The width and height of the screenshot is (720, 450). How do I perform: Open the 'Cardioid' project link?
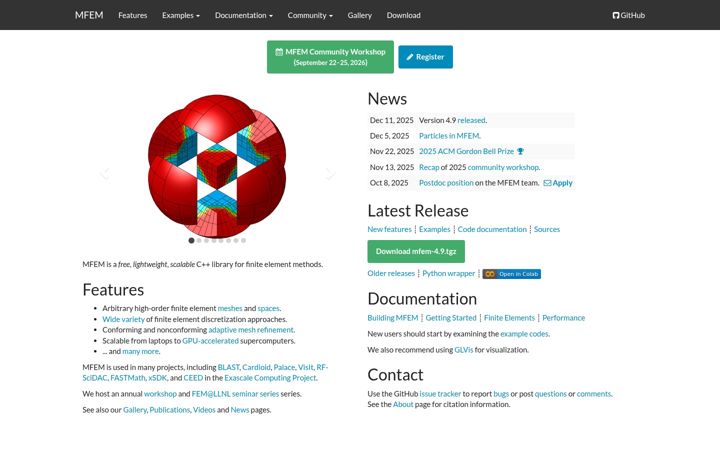pyautogui.click(x=256, y=367)
